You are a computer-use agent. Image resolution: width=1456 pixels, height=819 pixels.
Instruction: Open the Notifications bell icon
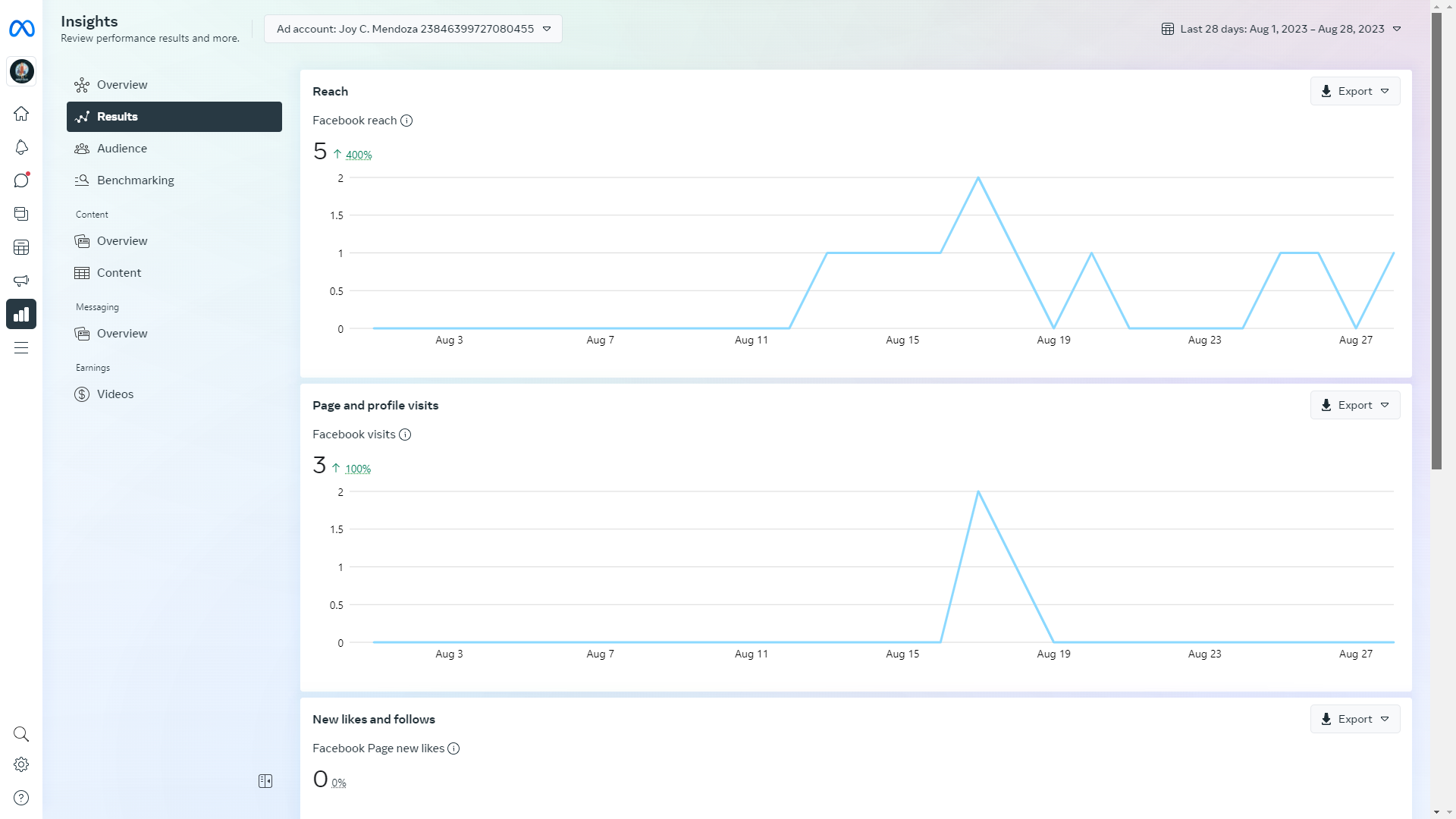[21, 147]
